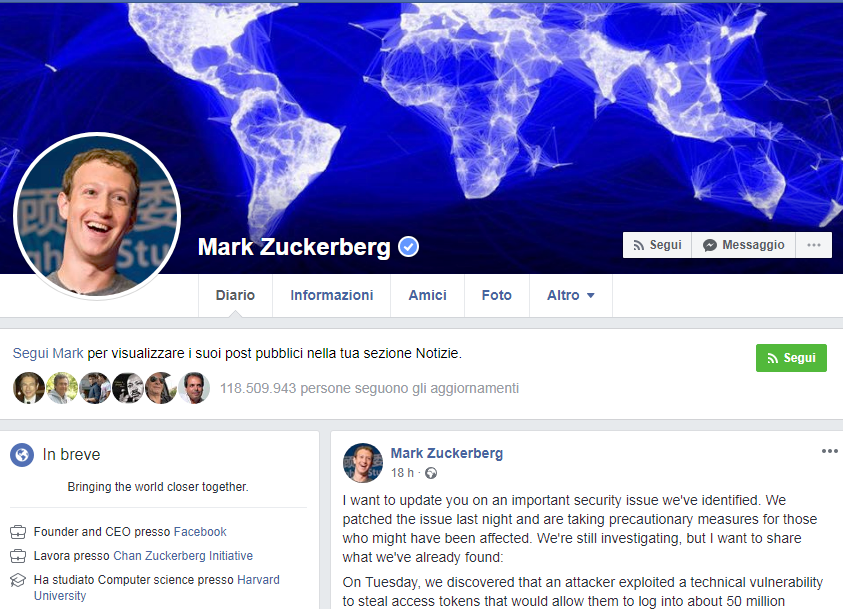The image size is (843, 609).
Task: Open the post options three-dots menu
Action: 830,451
